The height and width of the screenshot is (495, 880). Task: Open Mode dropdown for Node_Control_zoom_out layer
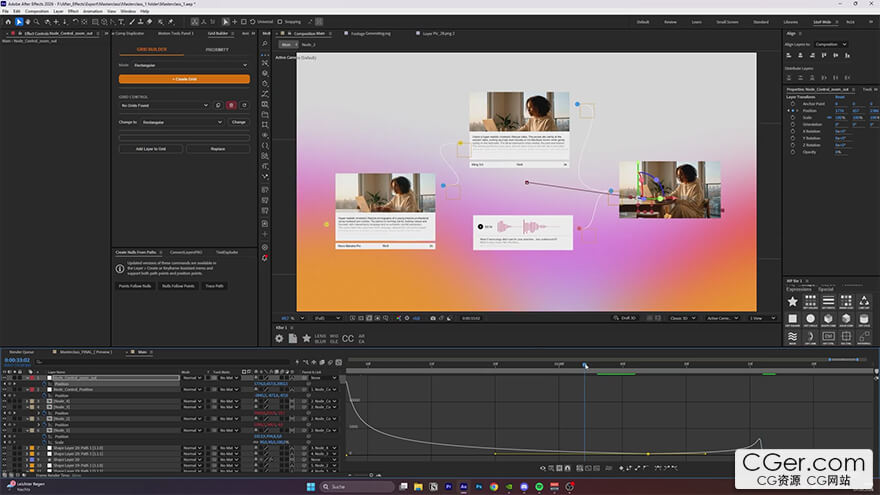pos(192,378)
